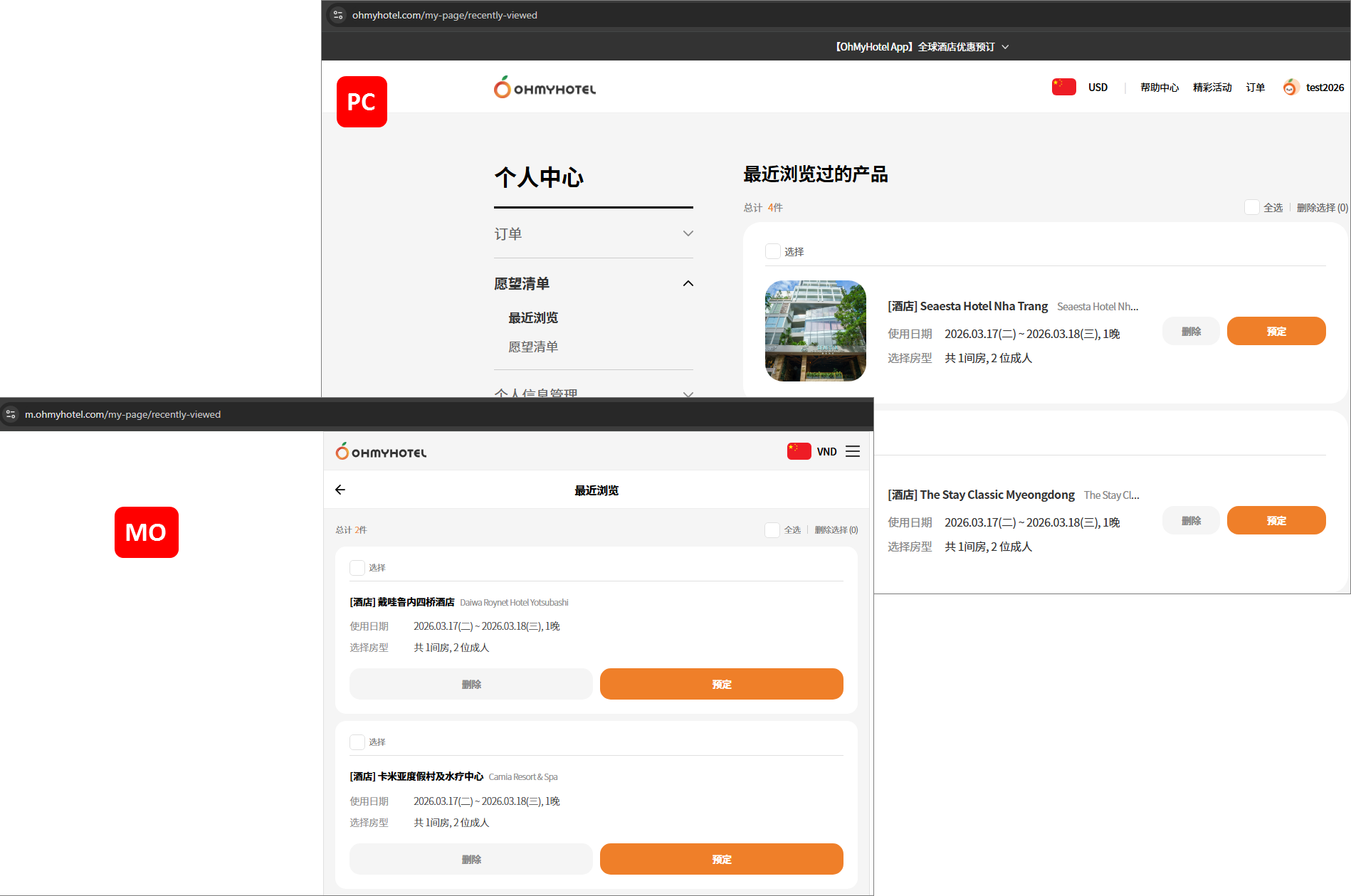Screen dimensions: 1351x896
Task: Click the mobile OhMyHotel logo
Action: pyautogui.click(x=381, y=452)
